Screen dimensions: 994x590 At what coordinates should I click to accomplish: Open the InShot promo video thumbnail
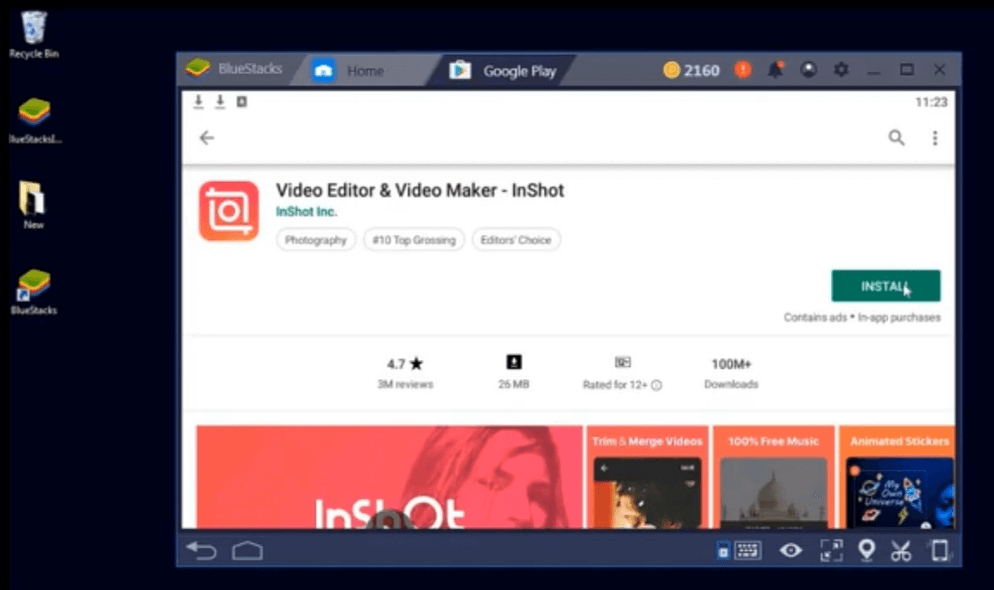click(x=389, y=477)
